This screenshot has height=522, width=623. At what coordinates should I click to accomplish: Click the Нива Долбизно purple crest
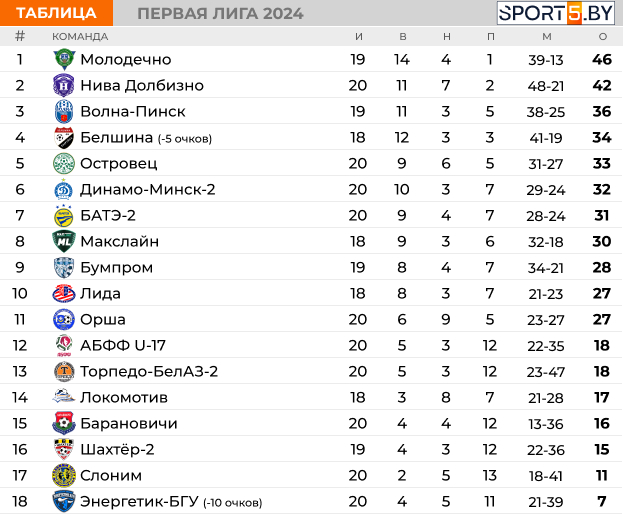point(64,85)
